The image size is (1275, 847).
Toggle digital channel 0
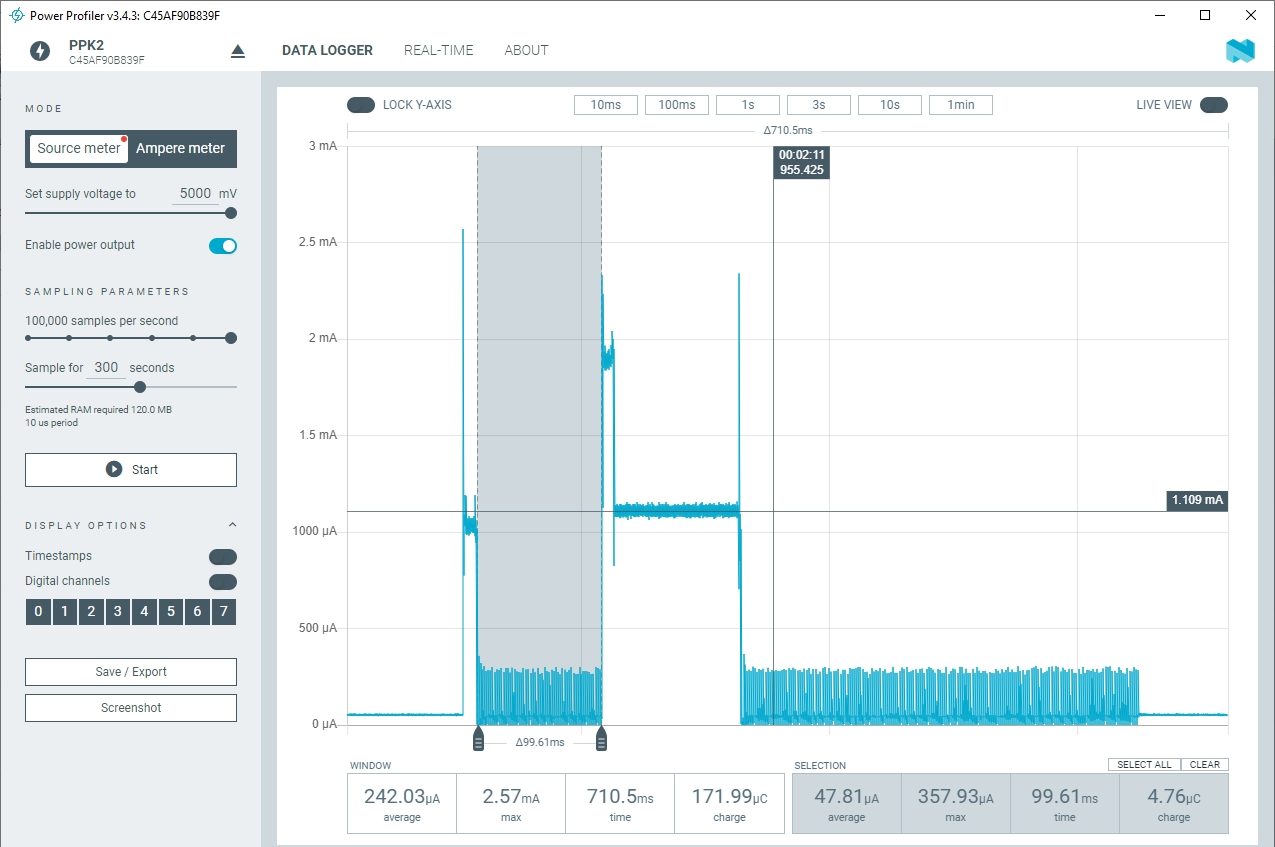coord(38,612)
